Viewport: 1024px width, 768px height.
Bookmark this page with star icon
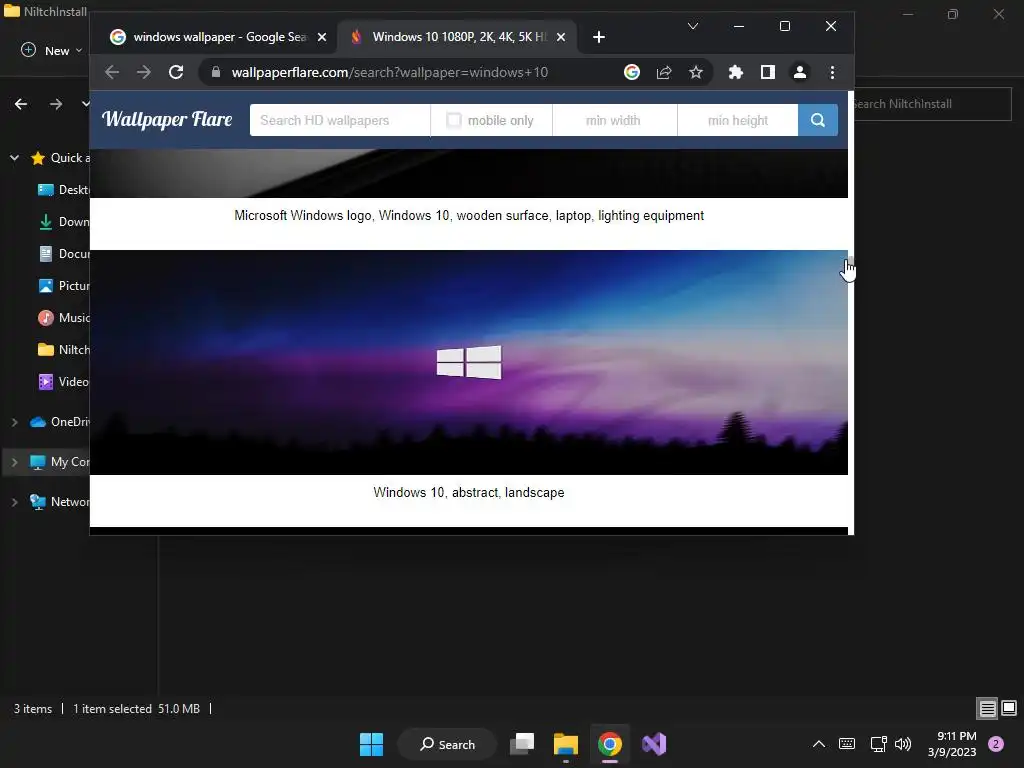[x=696, y=72]
